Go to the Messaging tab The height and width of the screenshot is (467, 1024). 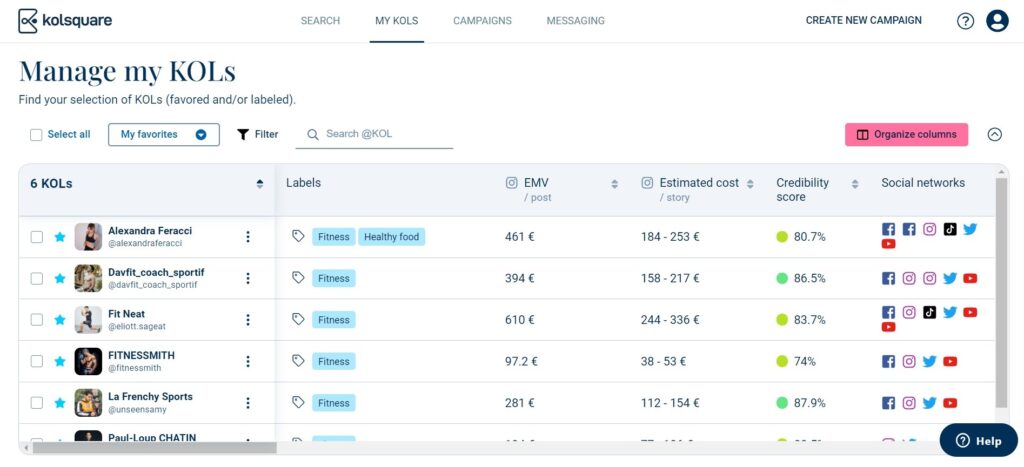(x=575, y=21)
